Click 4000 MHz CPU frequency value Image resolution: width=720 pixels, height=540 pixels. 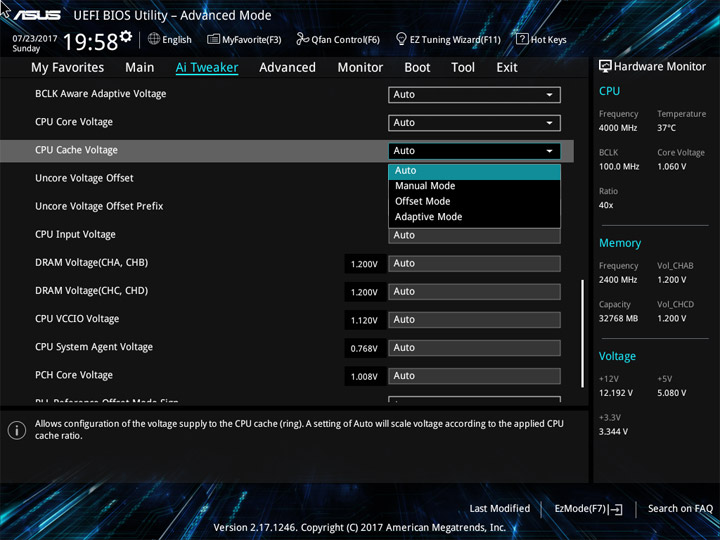pyautogui.click(x=618, y=128)
